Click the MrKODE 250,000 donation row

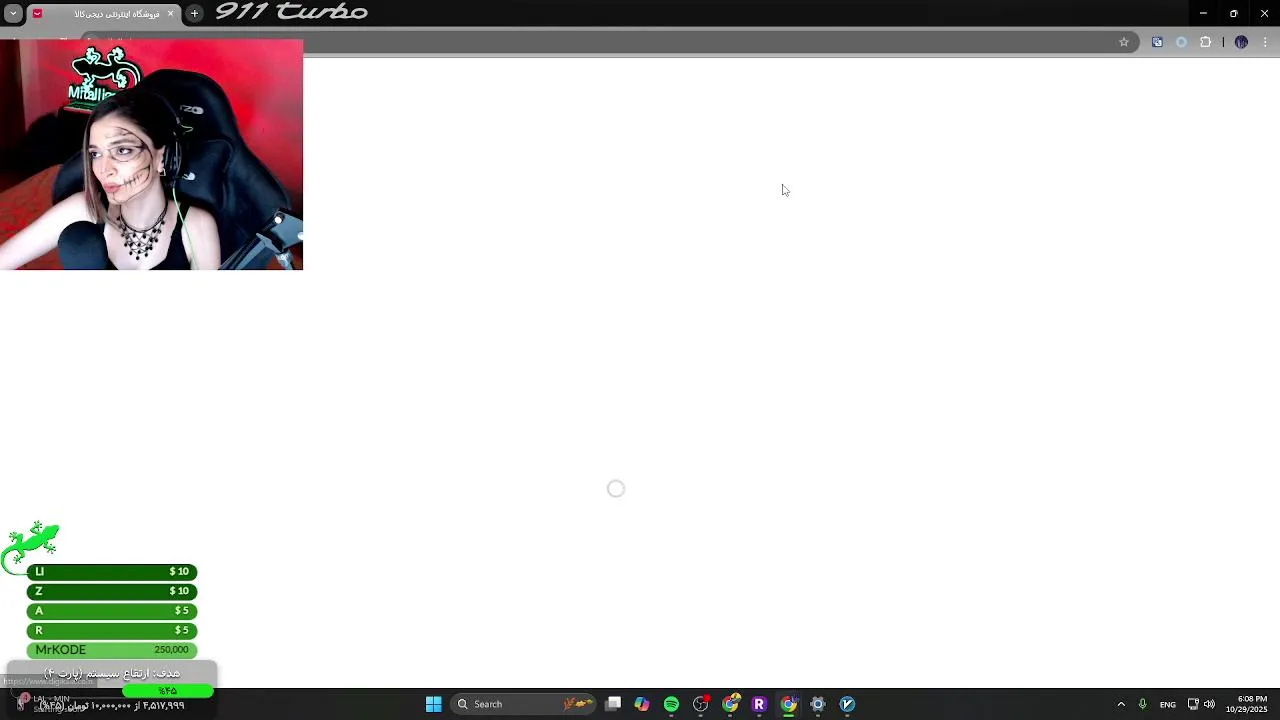pyautogui.click(x=111, y=650)
